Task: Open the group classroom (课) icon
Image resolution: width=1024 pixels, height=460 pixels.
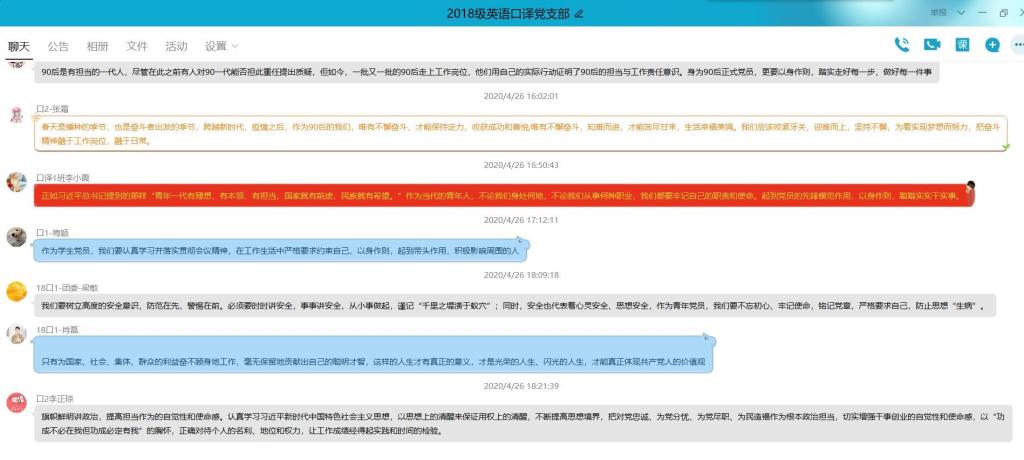Action: coord(962,45)
